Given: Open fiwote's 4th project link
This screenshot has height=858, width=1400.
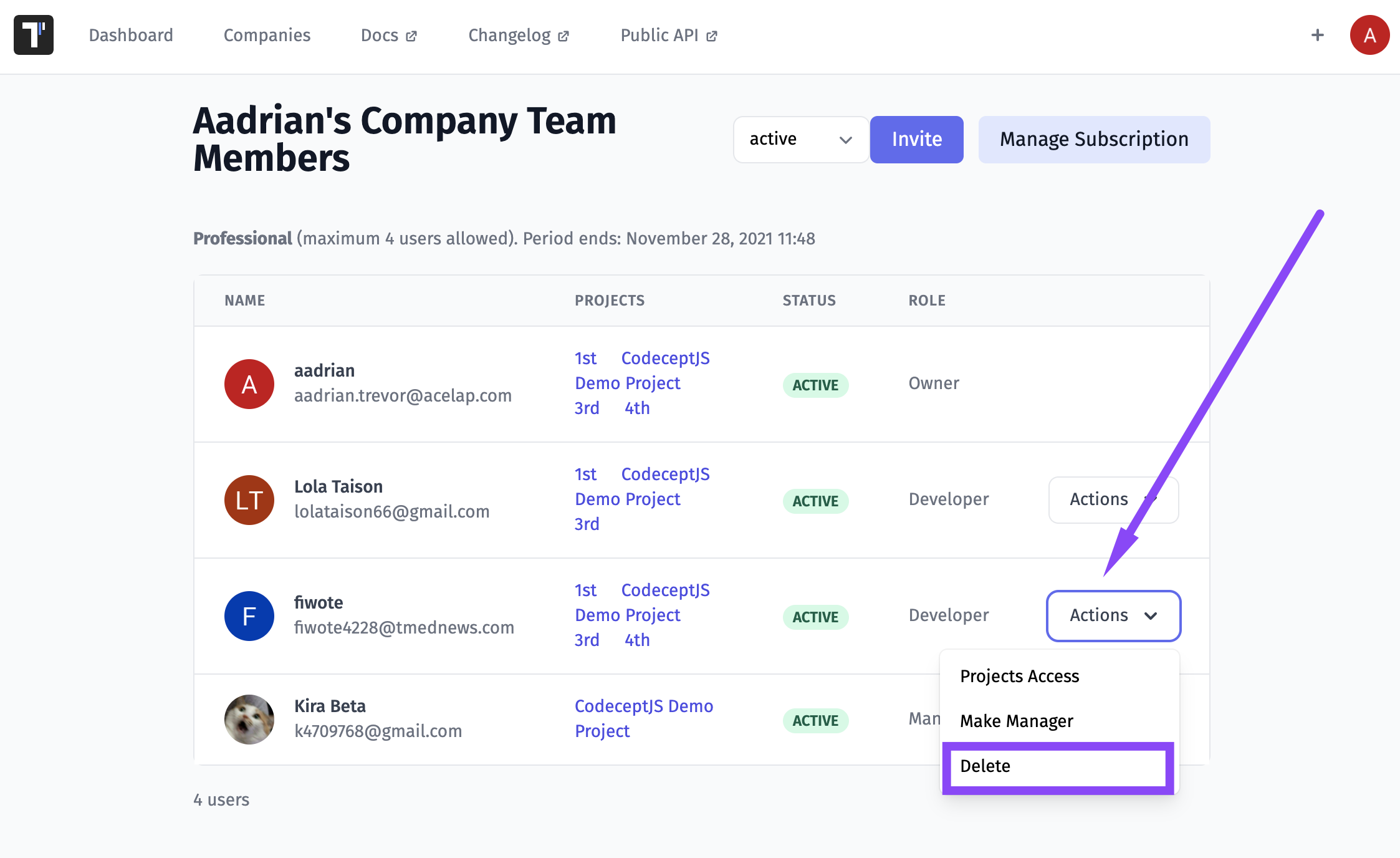Looking at the screenshot, I should click(x=637, y=640).
